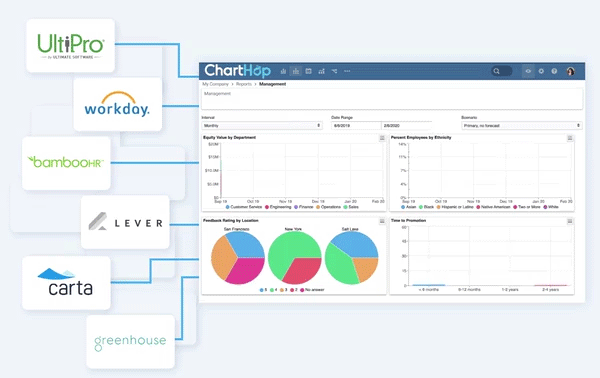The height and width of the screenshot is (378, 600).
Task: Toggle Black legend item
Action: click(426, 207)
